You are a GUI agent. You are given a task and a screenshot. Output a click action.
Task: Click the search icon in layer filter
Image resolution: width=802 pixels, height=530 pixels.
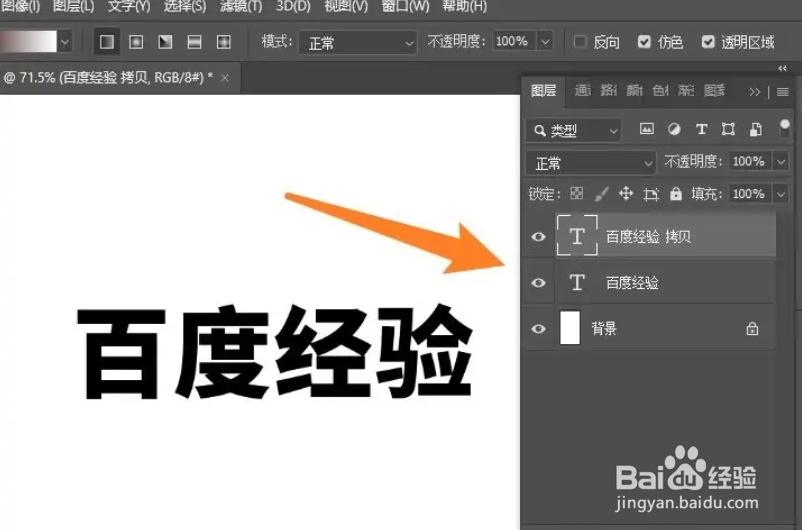[539, 131]
